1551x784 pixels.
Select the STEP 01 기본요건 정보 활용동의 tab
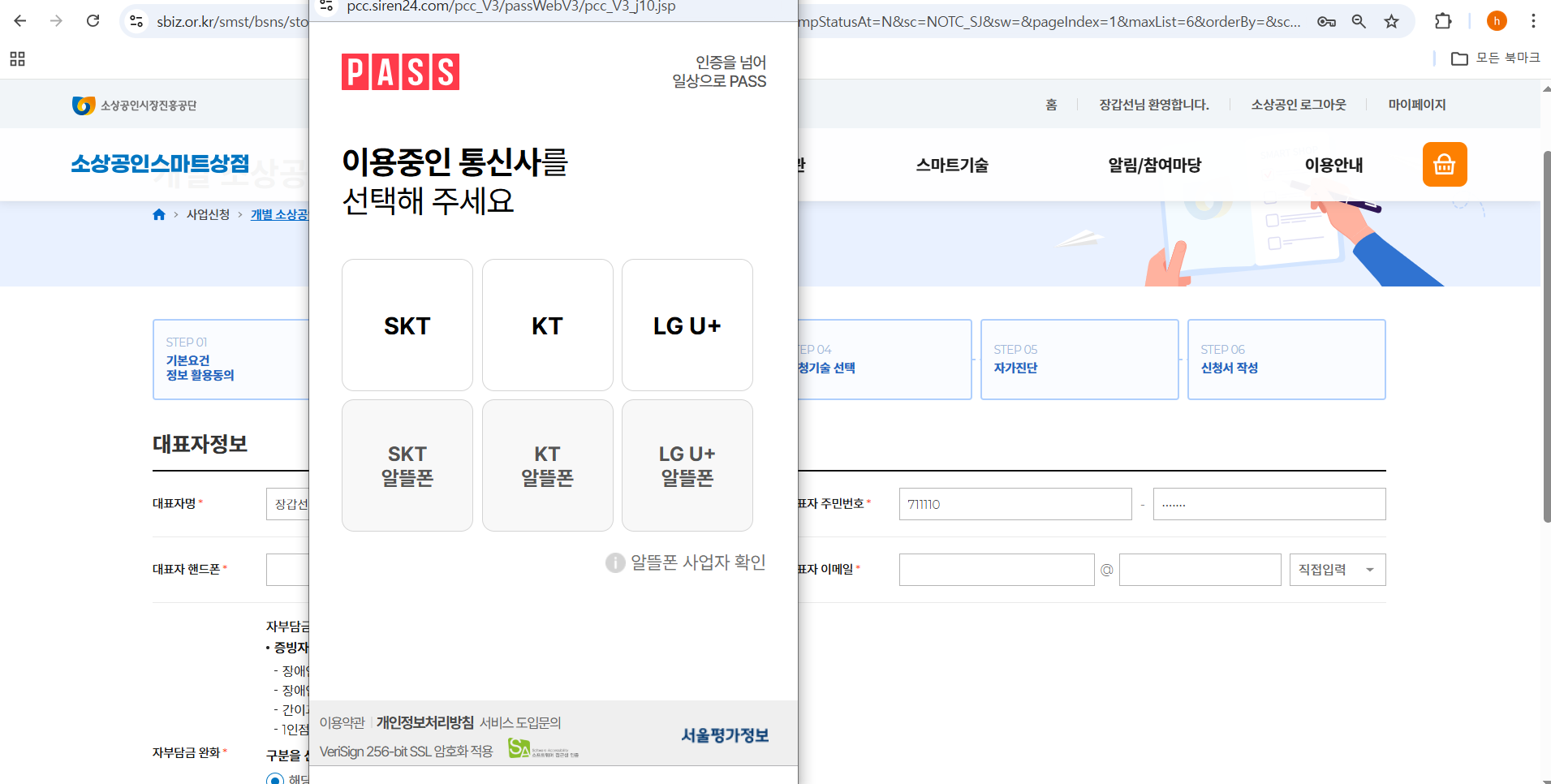click(x=231, y=359)
